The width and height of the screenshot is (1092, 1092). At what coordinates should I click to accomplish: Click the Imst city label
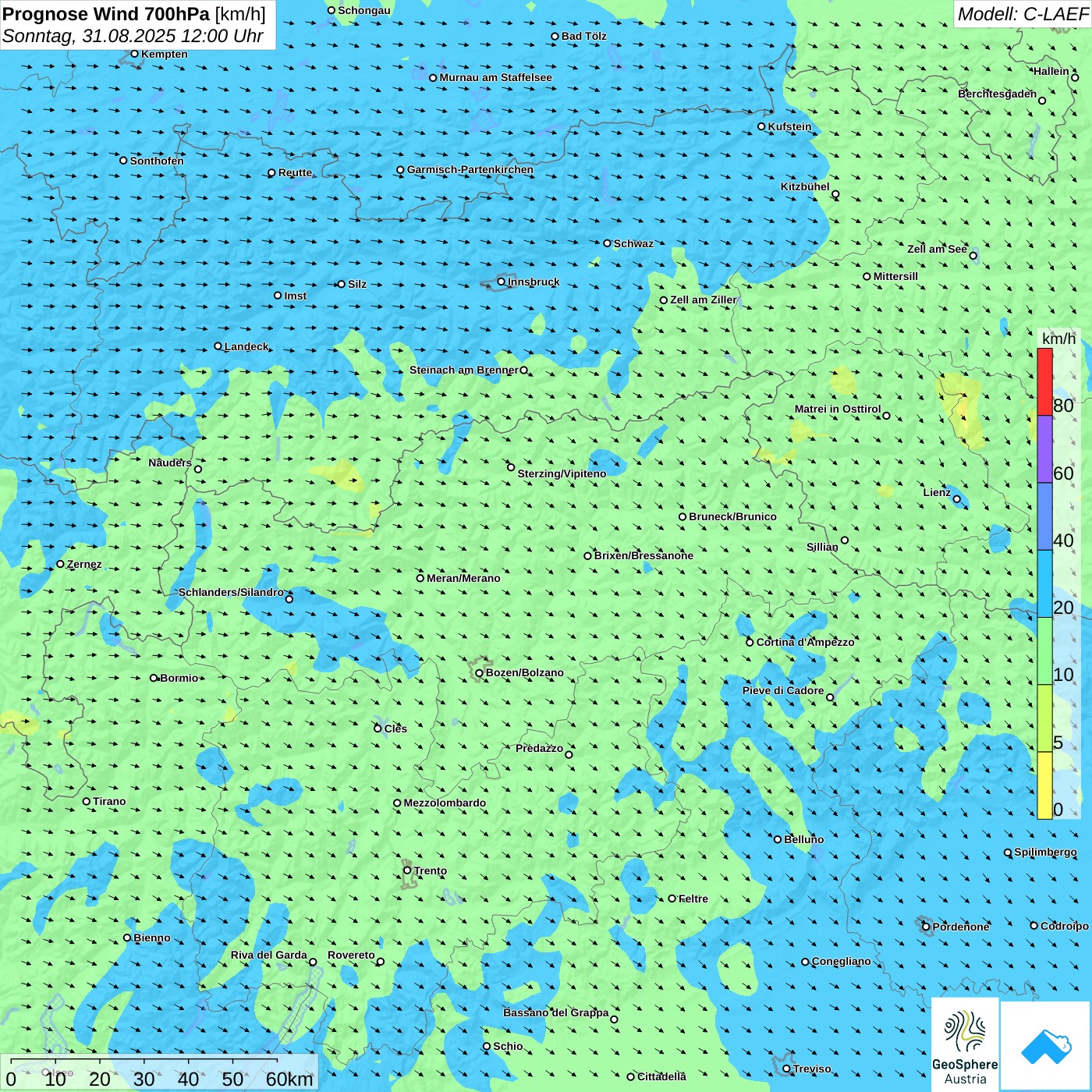click(x=295, y=296)
